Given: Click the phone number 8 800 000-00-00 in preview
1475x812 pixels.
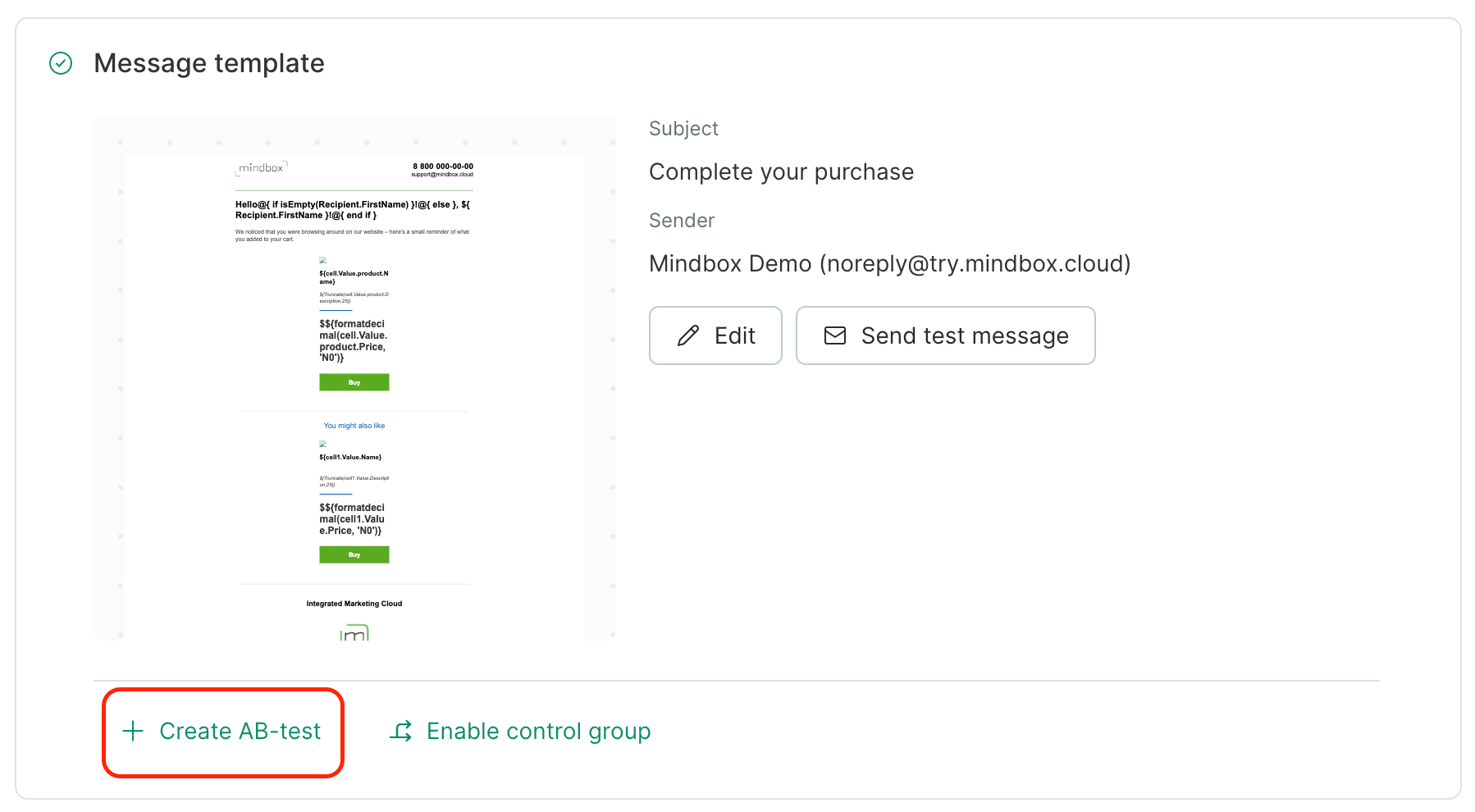Looking at the screenshot, I should (x=443, y=166).
